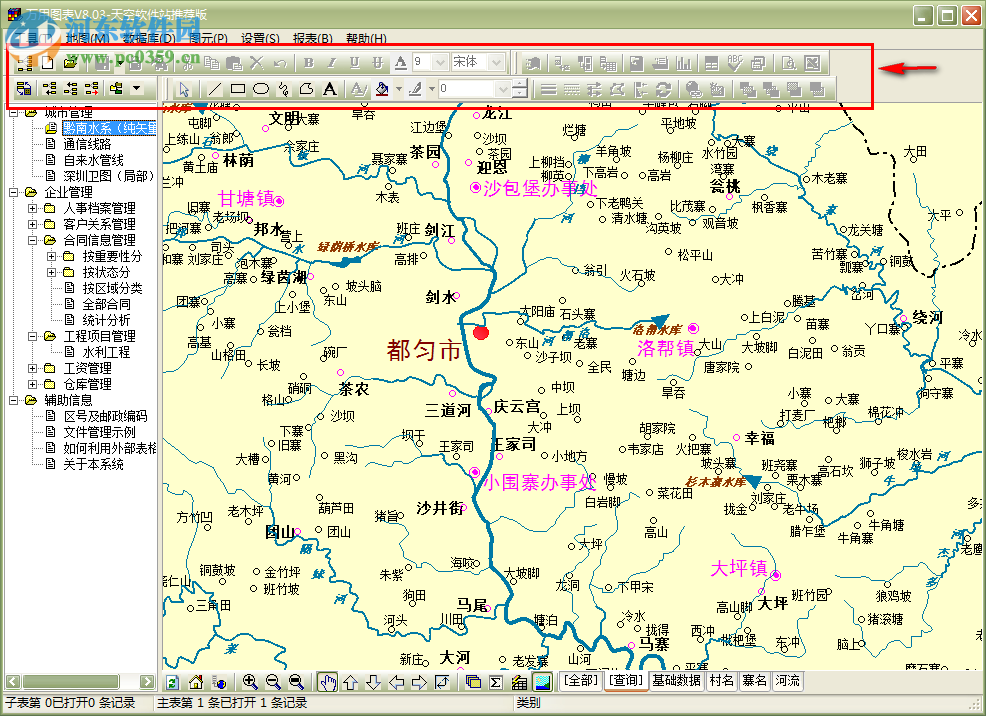Open the font size dropdown showing 9
Screen dimensions: 986x716
coord(440,62)
